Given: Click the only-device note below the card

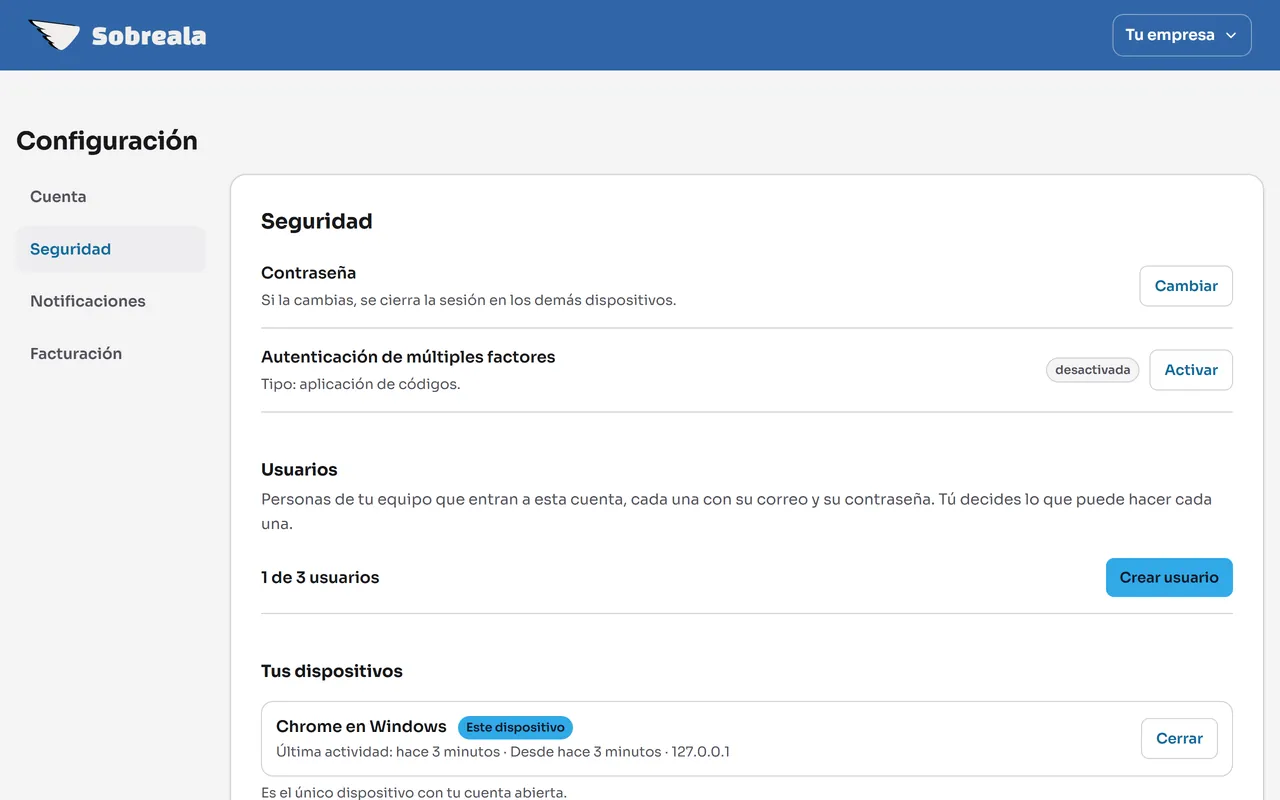Looking at the screenshot, I should [414, 792].
